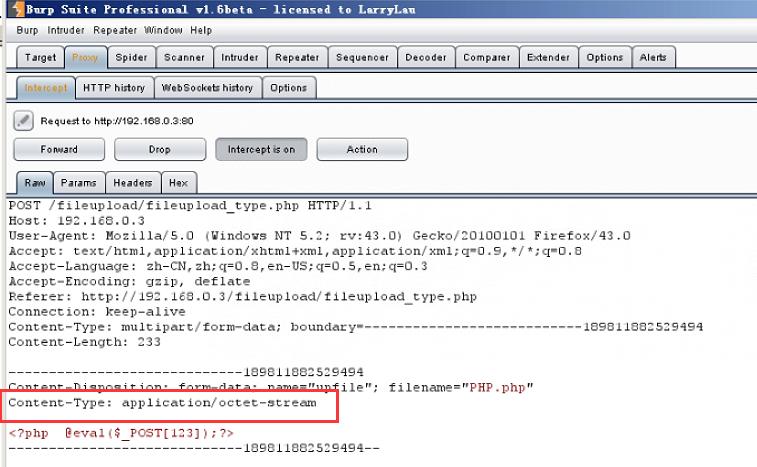The image size is (757, 467).
Task: Open the Decoder tab
Action: click(426, 57)
